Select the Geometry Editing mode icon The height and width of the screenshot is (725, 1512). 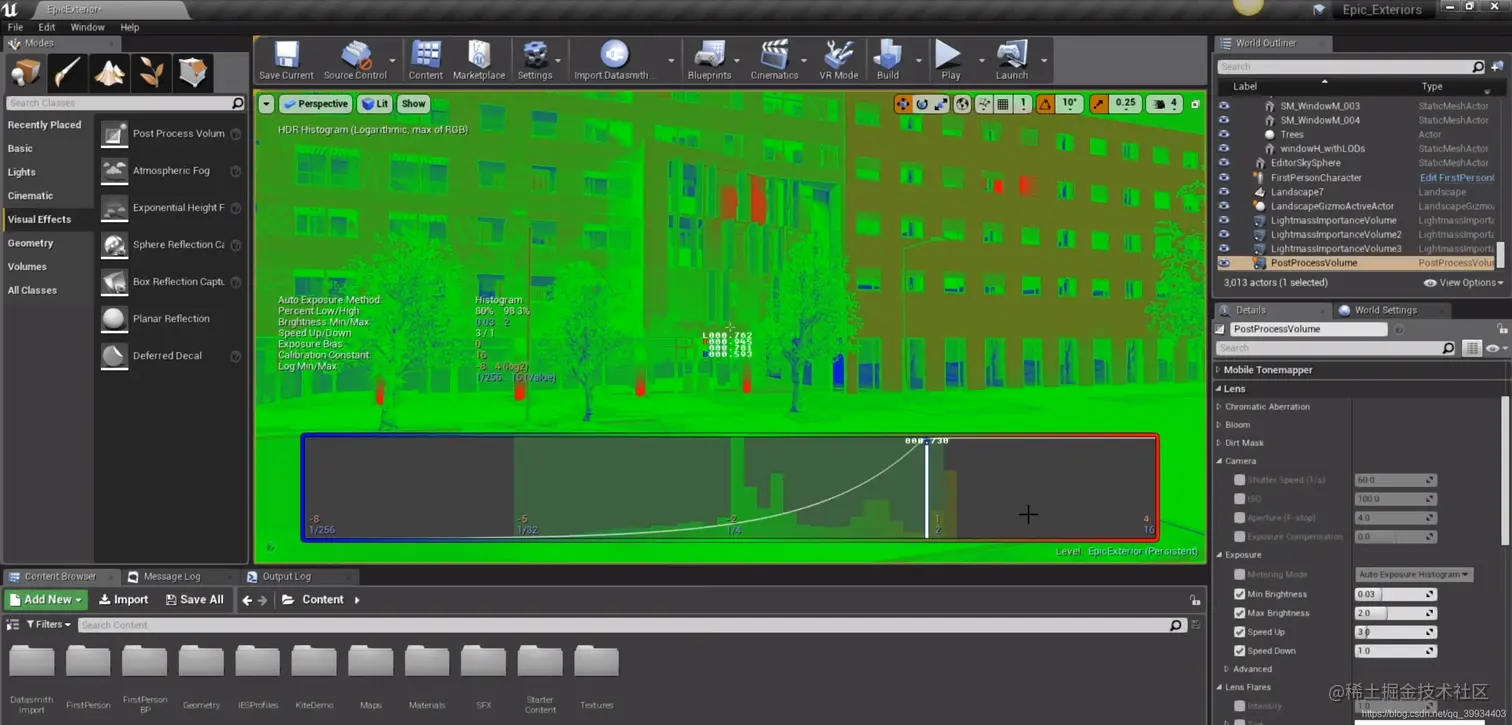coord(193,72)
